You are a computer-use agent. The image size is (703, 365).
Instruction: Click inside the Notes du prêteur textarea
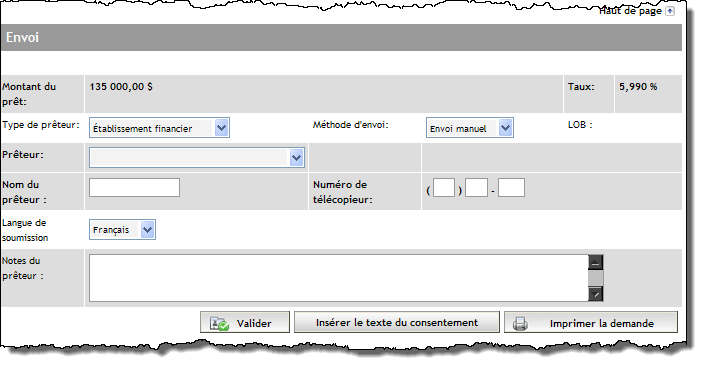tap(338, 278)
